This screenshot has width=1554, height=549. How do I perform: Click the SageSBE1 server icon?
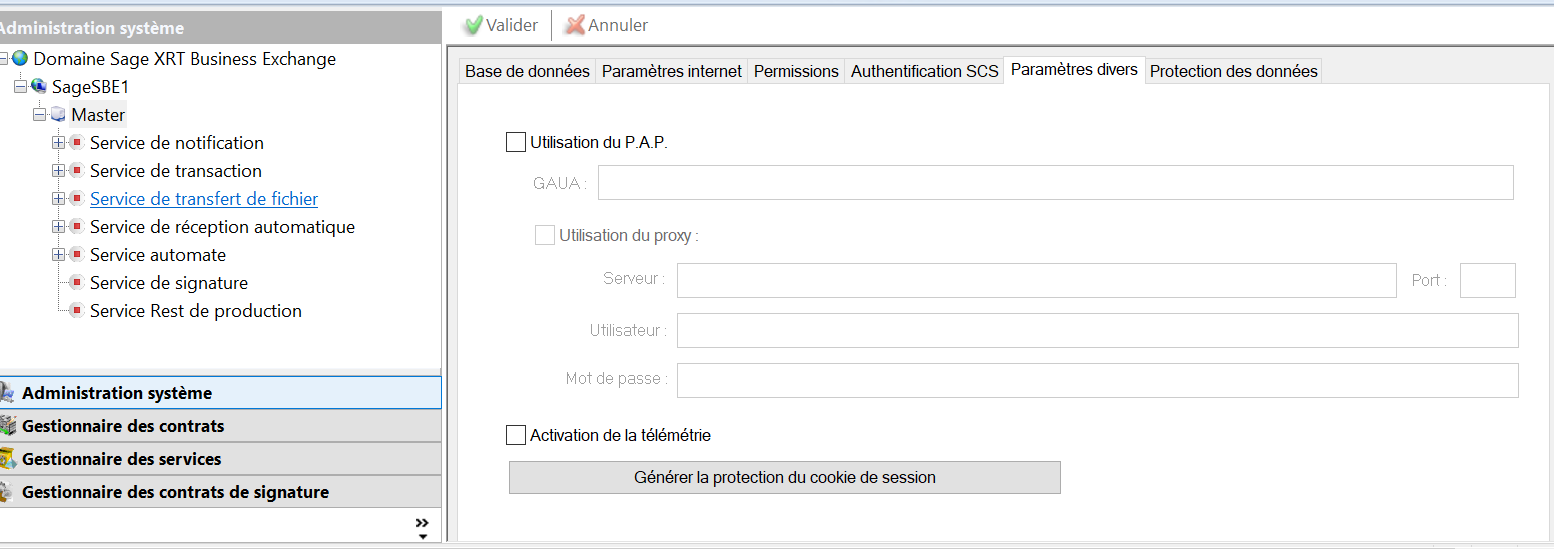(x=39, y=87)
